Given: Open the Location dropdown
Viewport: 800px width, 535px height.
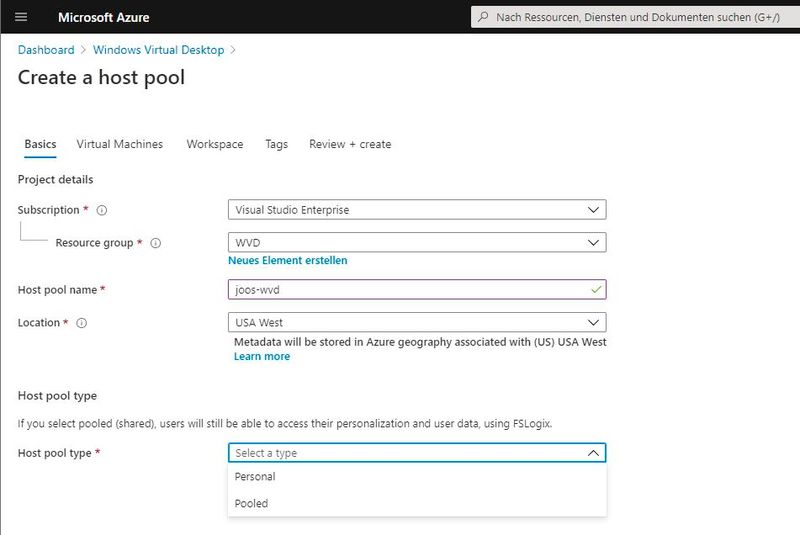Looking at the screenshot, I should [417, 322].
